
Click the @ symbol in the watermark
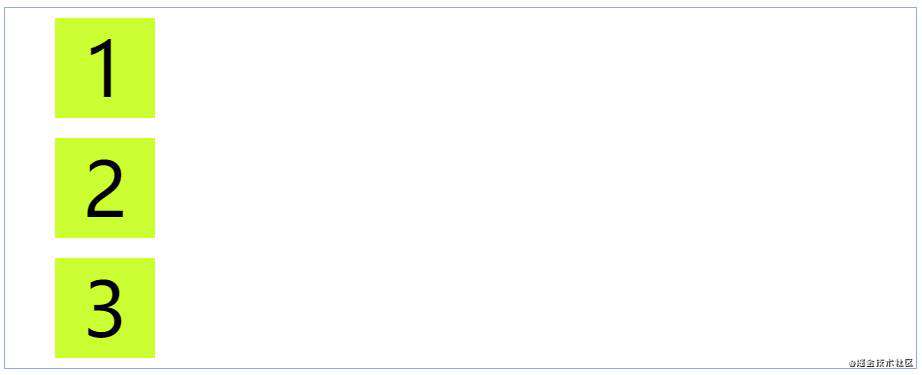[x=852, y=363]
